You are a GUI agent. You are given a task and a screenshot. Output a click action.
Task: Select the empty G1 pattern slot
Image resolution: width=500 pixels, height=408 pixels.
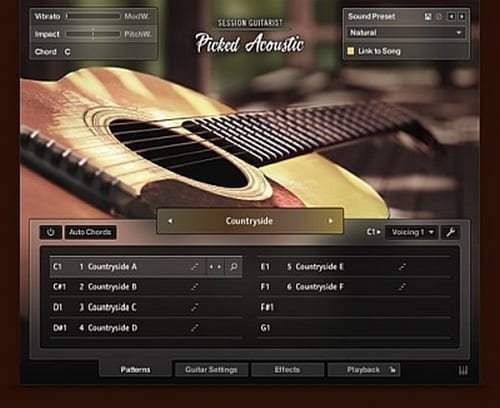pyautogui.click(x=354, y=328)
